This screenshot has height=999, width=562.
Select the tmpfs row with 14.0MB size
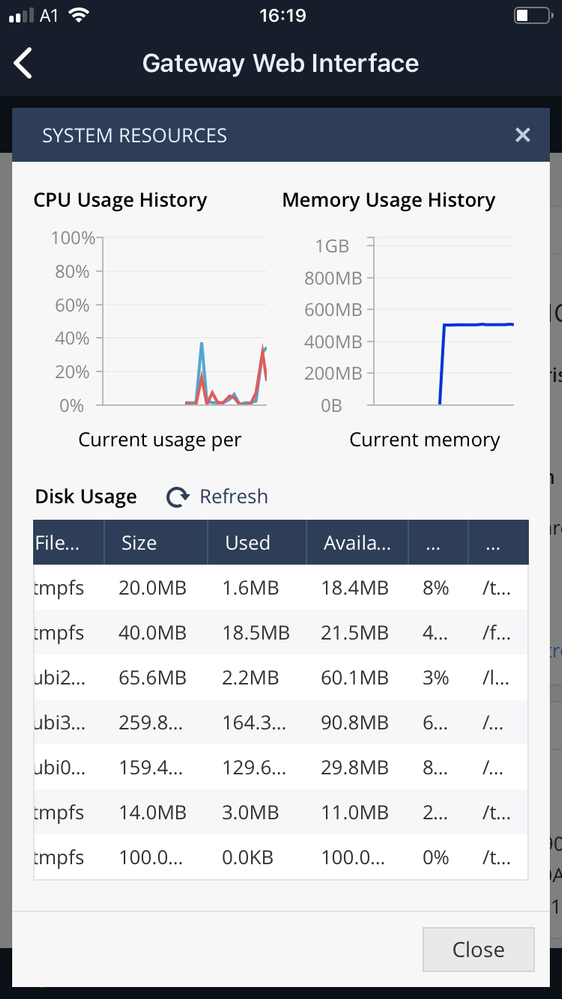point(281,812)
